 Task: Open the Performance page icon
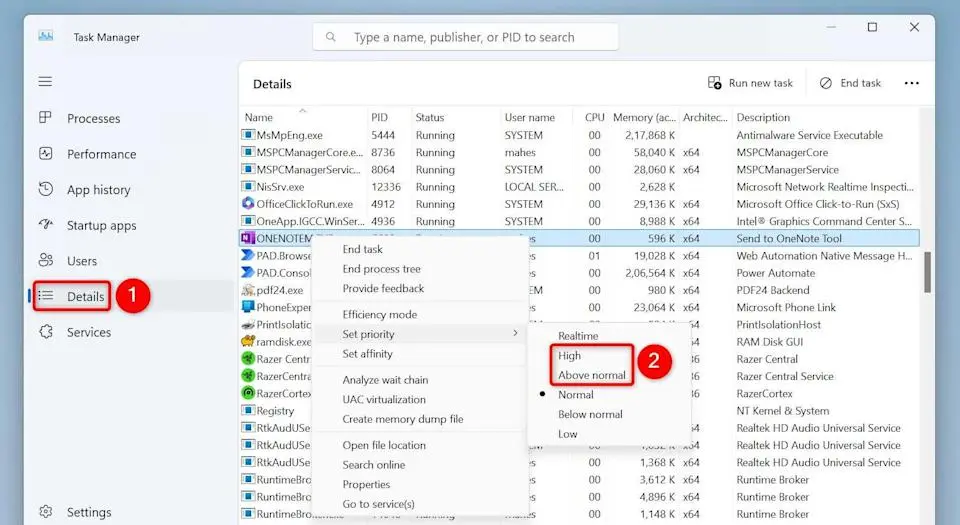[45, 154]
